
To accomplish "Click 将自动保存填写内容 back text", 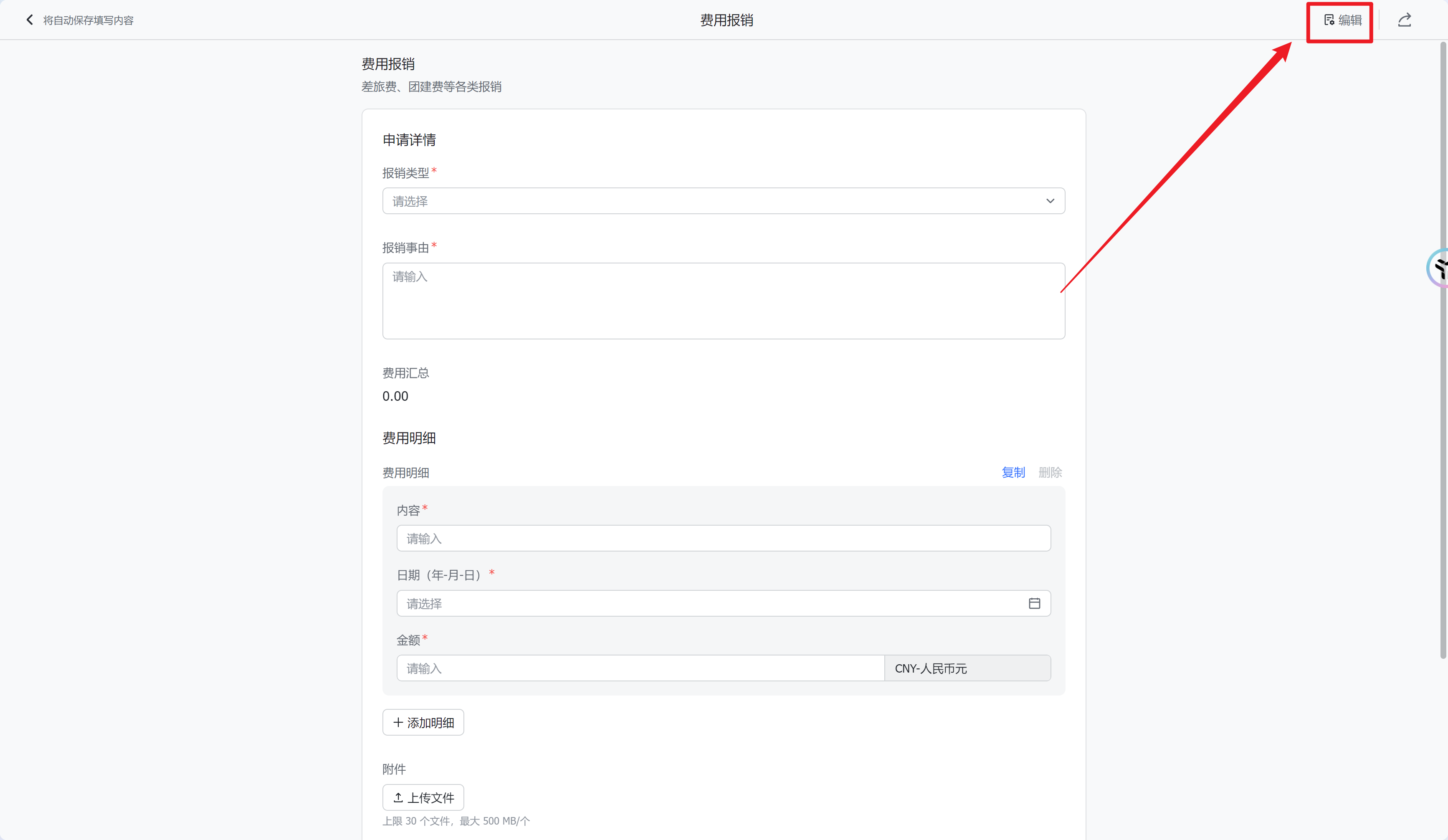I will 88,21.
